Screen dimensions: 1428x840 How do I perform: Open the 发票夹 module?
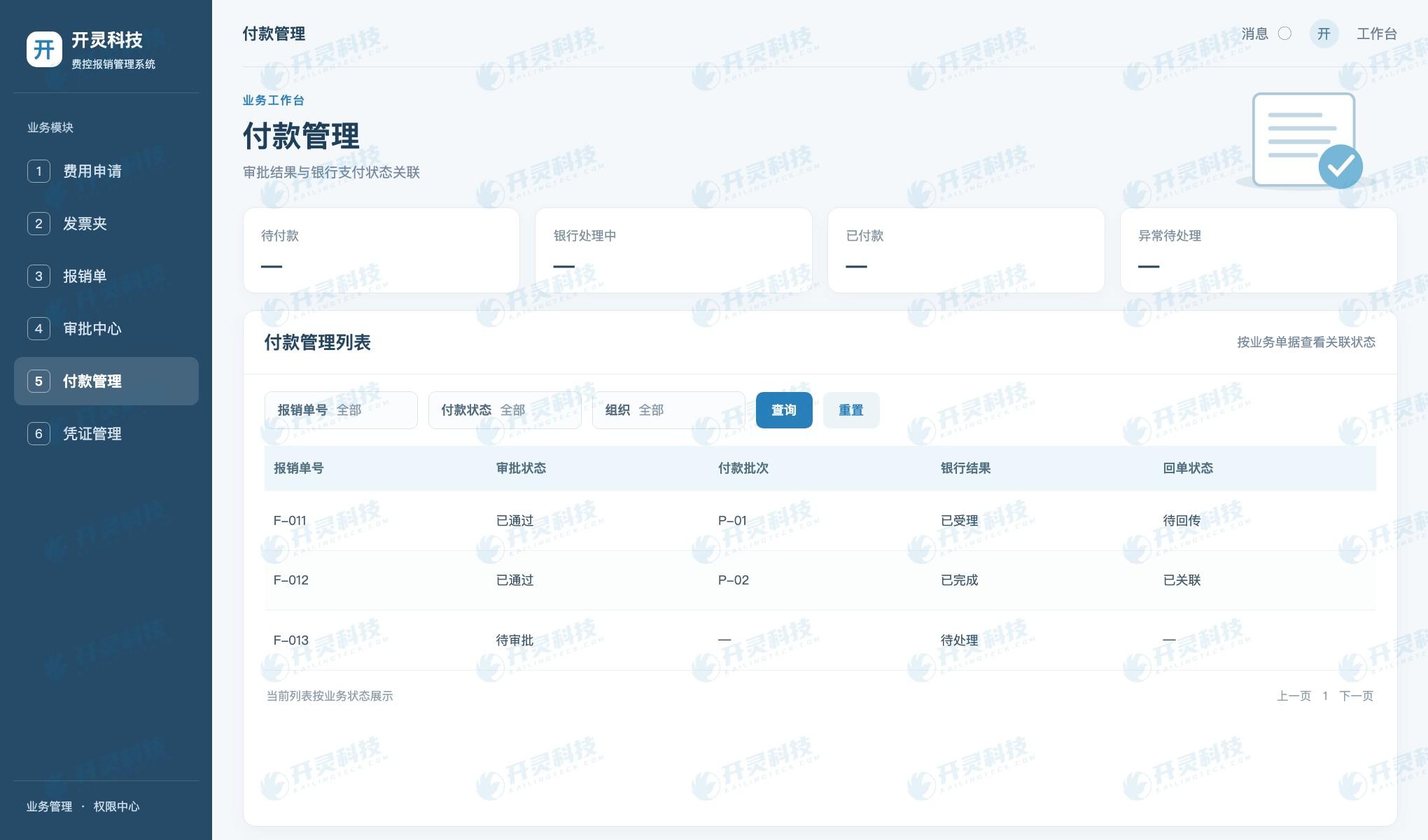click(106, 223)
